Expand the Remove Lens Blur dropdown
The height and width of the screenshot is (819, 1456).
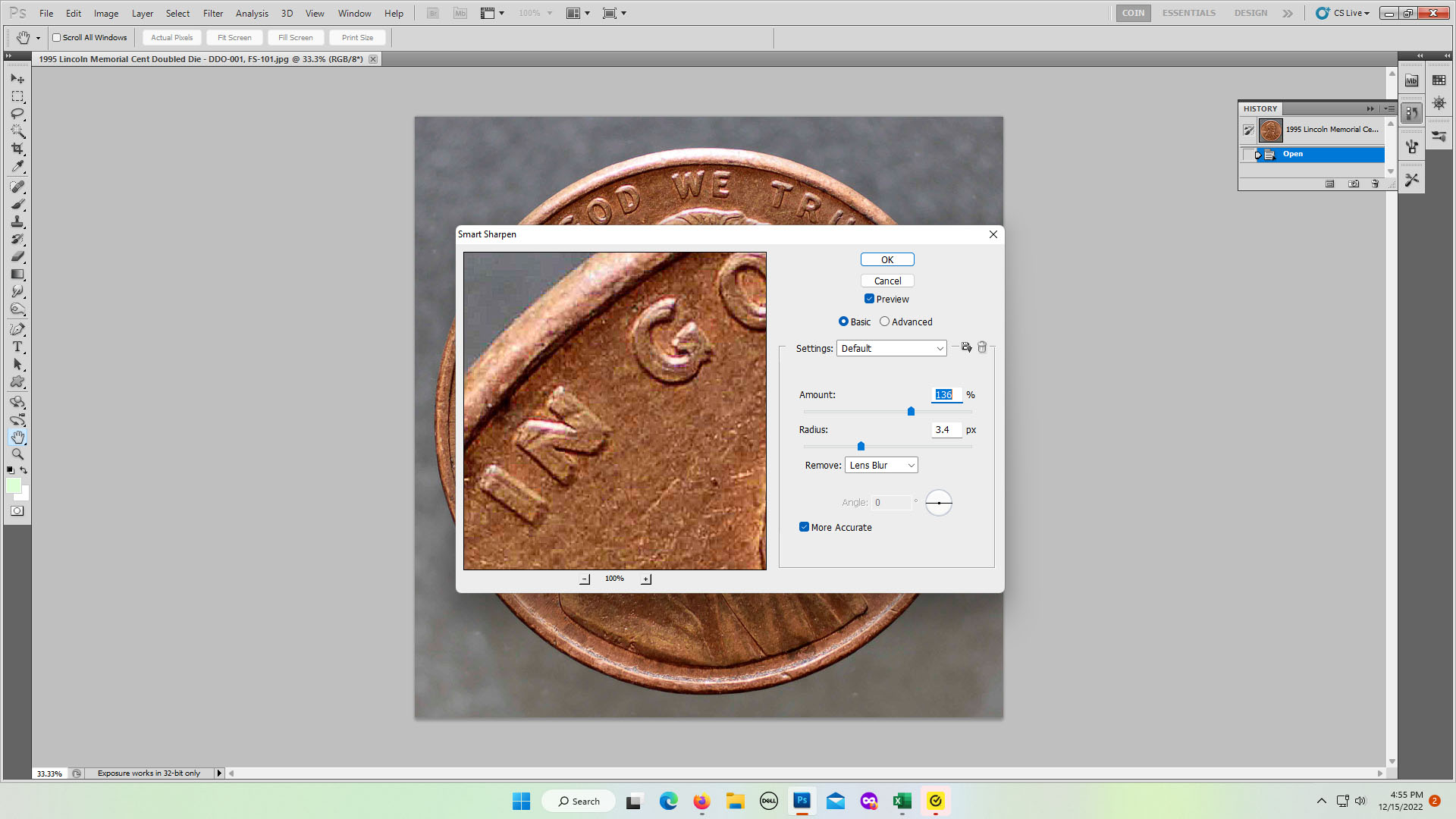coord(881,466)
